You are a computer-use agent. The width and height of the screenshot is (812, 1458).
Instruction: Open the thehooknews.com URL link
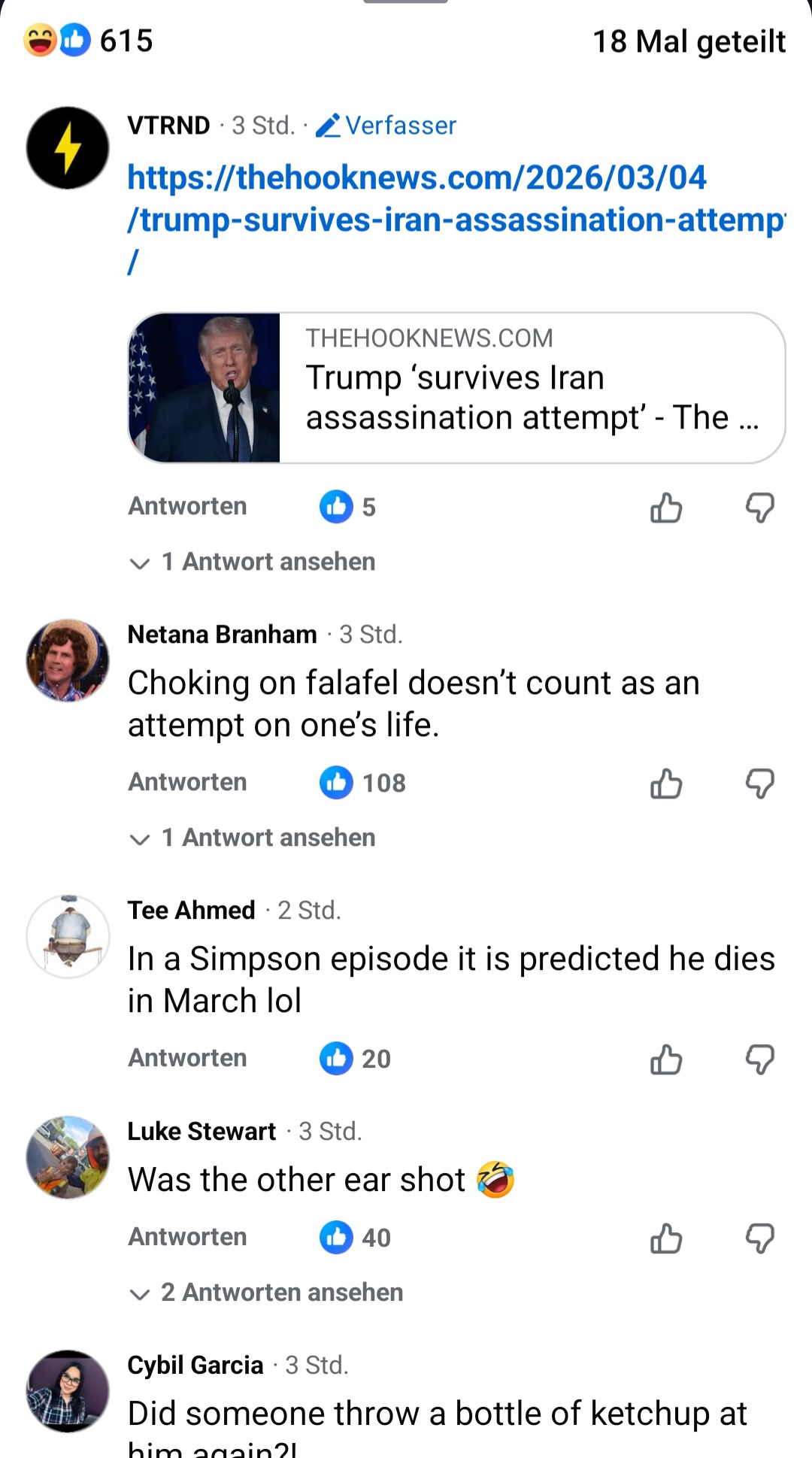[417, 199]
